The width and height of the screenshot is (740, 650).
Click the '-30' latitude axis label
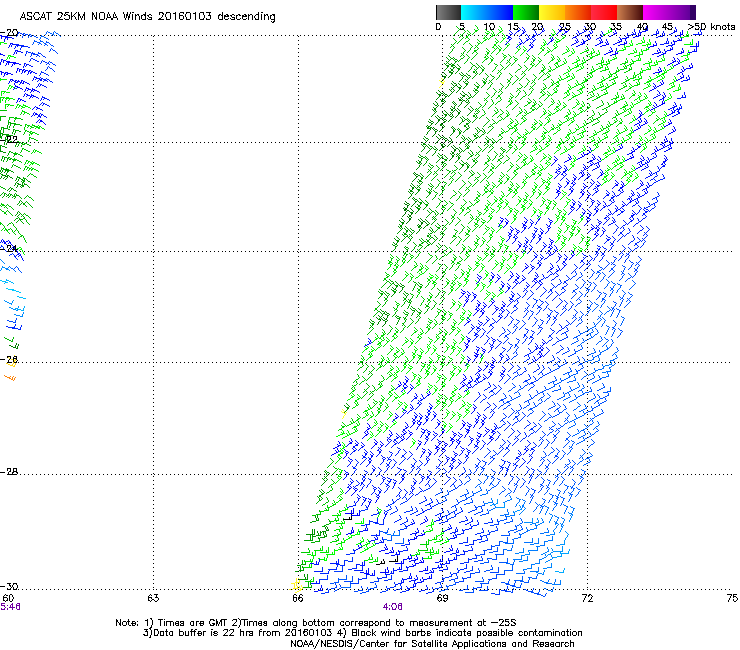(x=9, y=586)
